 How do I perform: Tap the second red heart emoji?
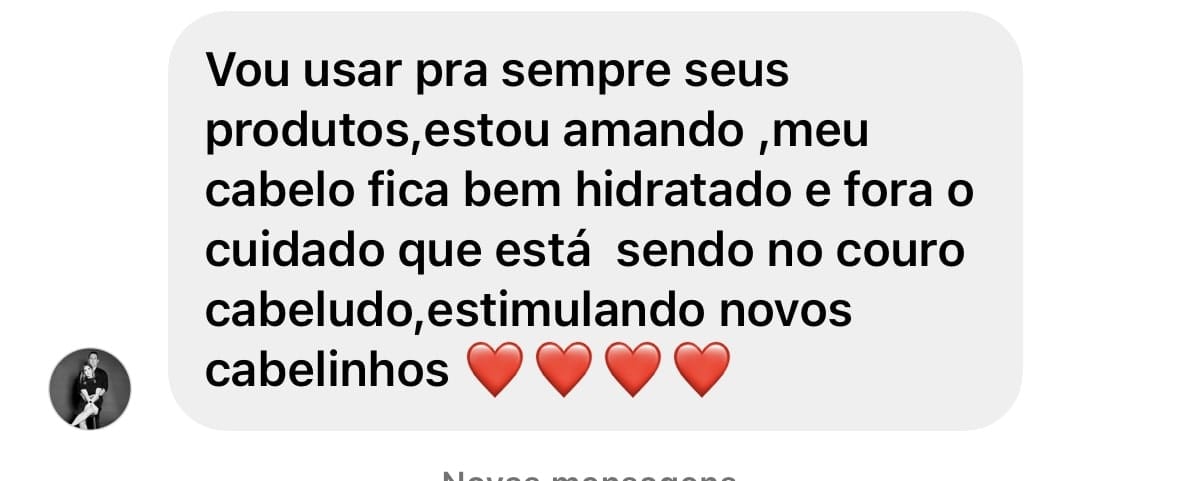click(564, 369)
